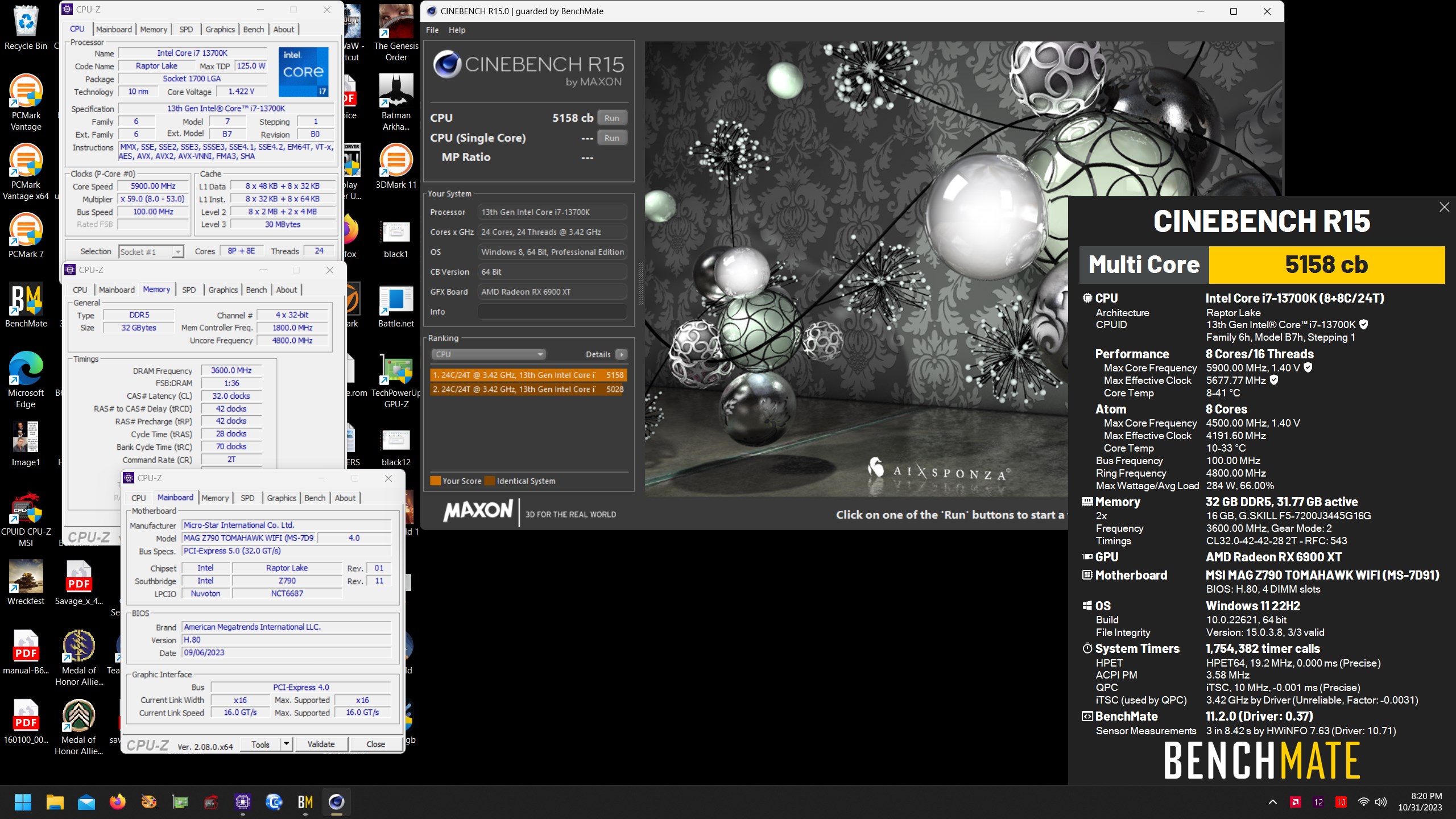The image size is (1456, 819).
Task: Open Firefox from the taskbar
Action: [118, 802]
